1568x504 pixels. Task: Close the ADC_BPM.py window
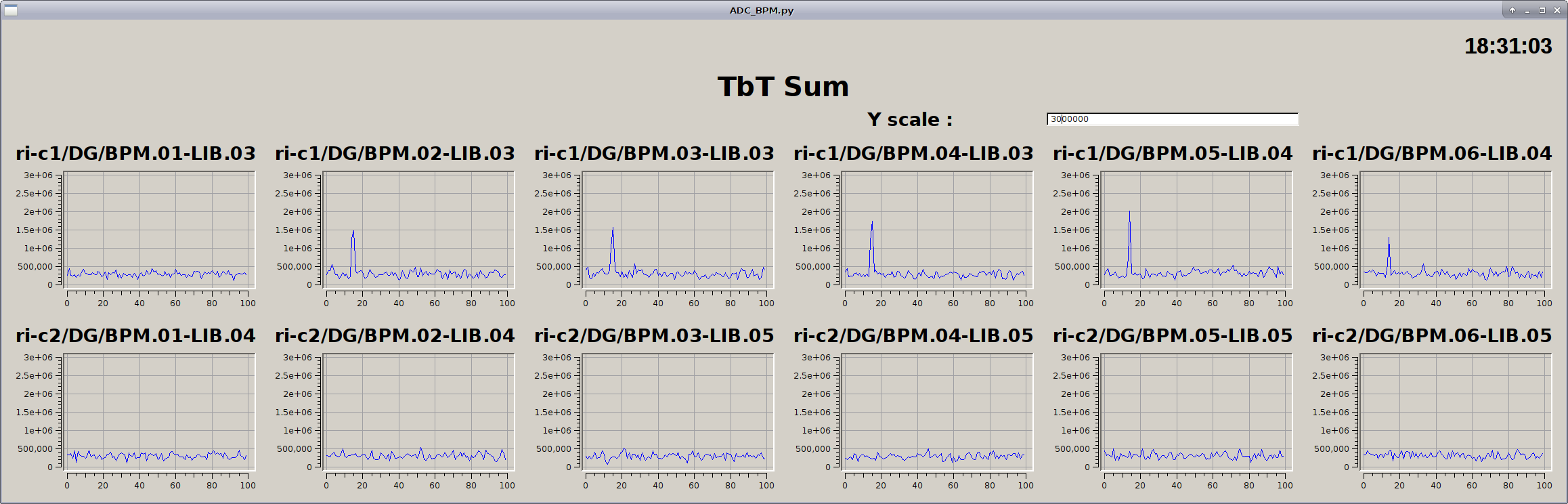[1557, 10]
